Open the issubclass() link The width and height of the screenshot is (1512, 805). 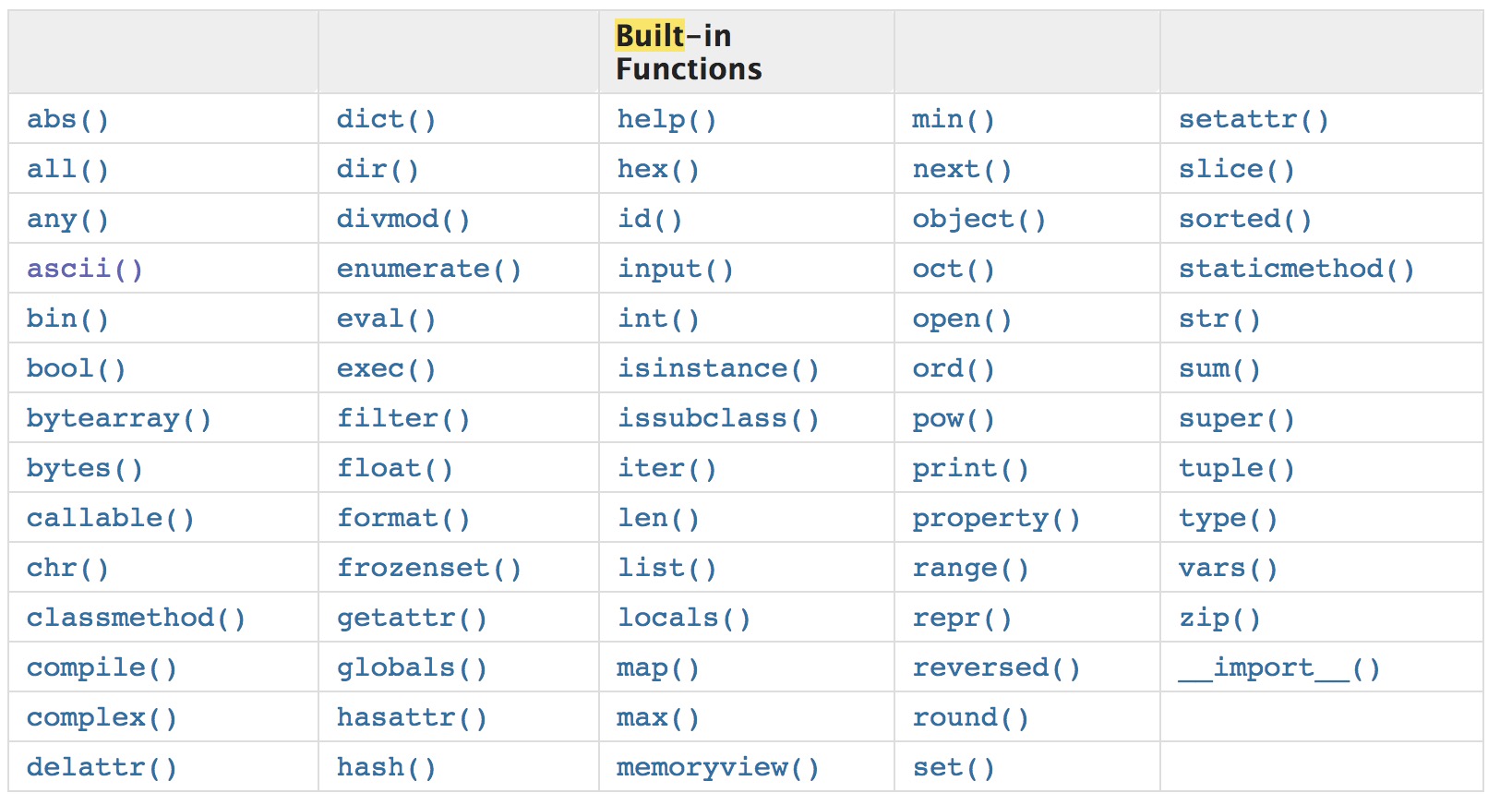718,418
